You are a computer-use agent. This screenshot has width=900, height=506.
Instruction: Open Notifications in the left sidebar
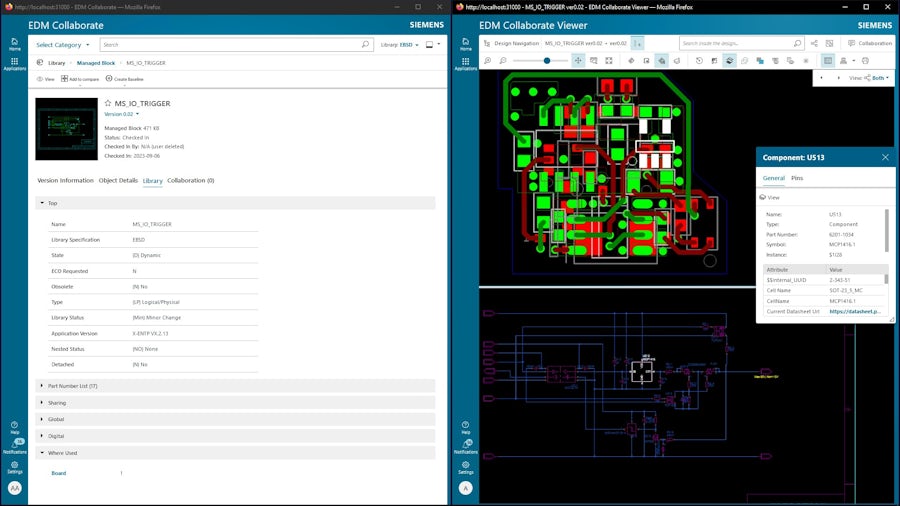(14, 445)
